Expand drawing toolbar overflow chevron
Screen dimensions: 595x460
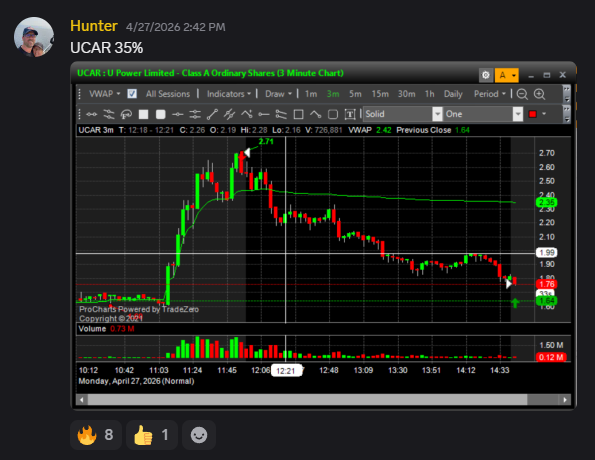(x=567, y=114)
